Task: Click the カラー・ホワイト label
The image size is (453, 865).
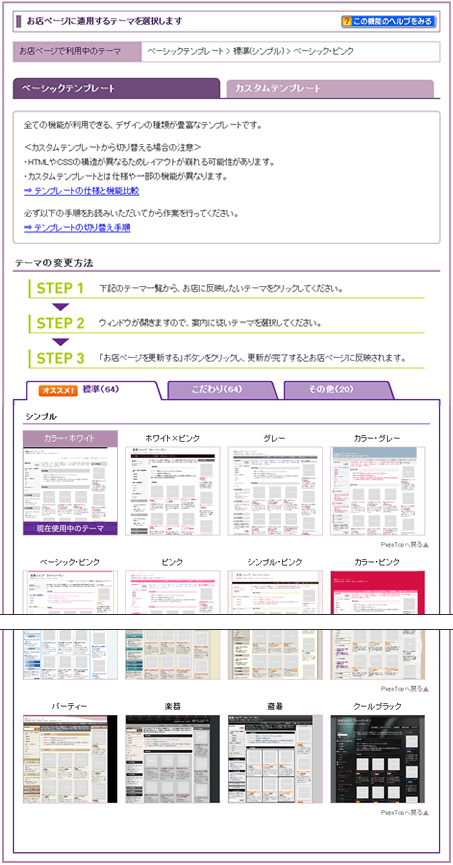Action: point(70,439)
